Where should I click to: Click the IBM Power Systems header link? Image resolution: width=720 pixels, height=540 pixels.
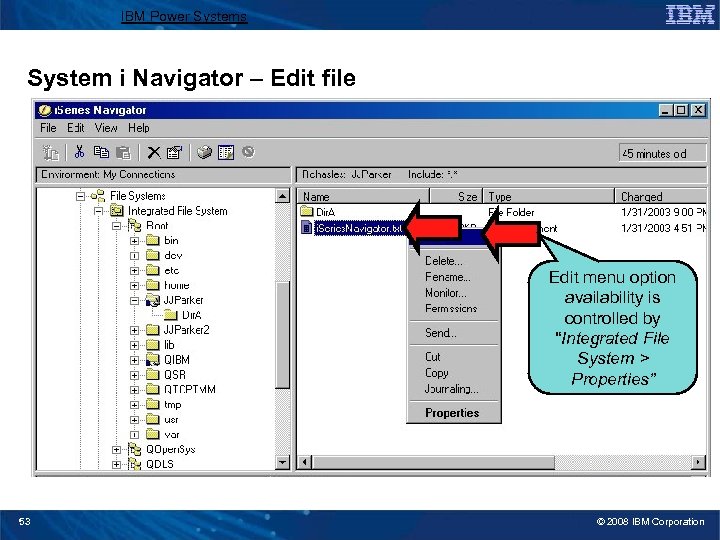(184, 16)
